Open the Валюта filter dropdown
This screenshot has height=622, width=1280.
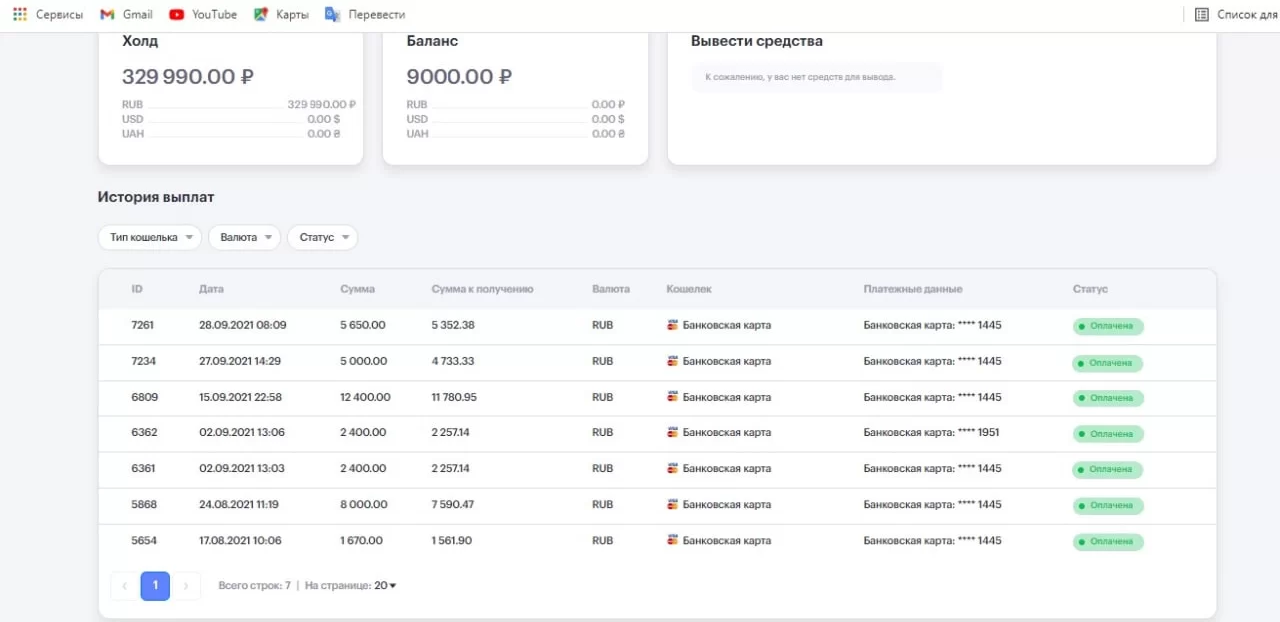pos(244,238)
